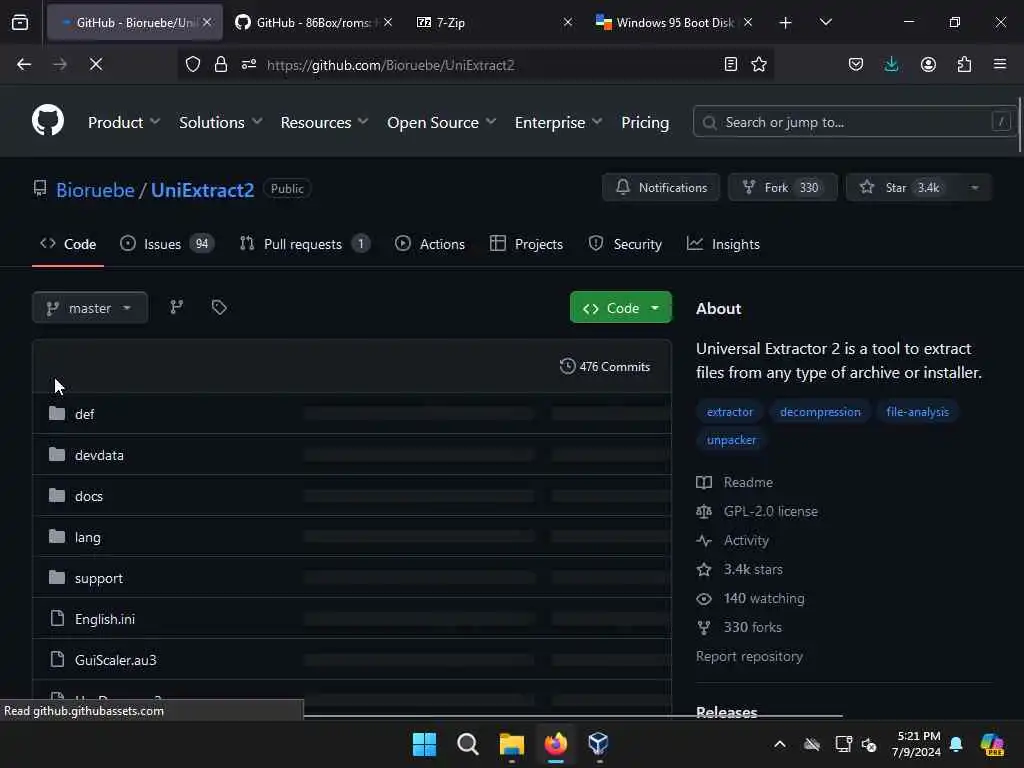The image size is (1024, 768).
Task: Open the devdata folder
Action: tap(99, 455)
